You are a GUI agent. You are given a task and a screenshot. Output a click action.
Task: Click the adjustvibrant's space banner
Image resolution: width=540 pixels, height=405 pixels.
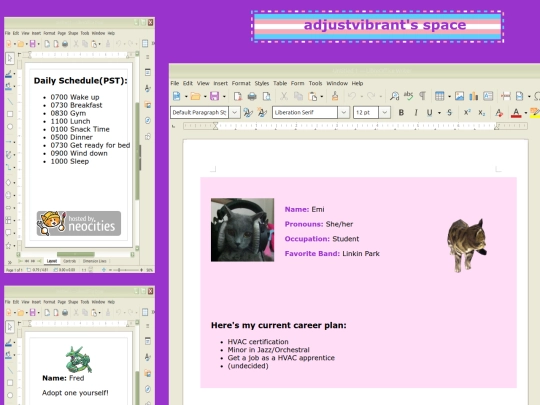pyautogui.click(x=377, y=26)
